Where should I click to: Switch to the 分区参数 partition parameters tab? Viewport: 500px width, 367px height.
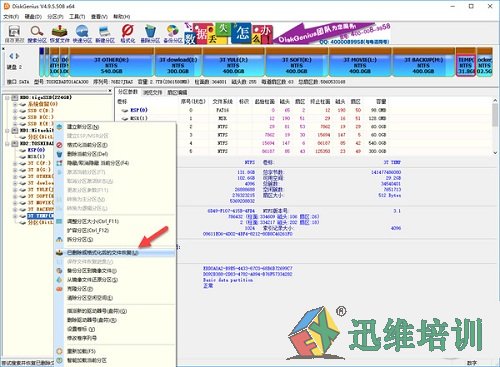coord(128,92)
